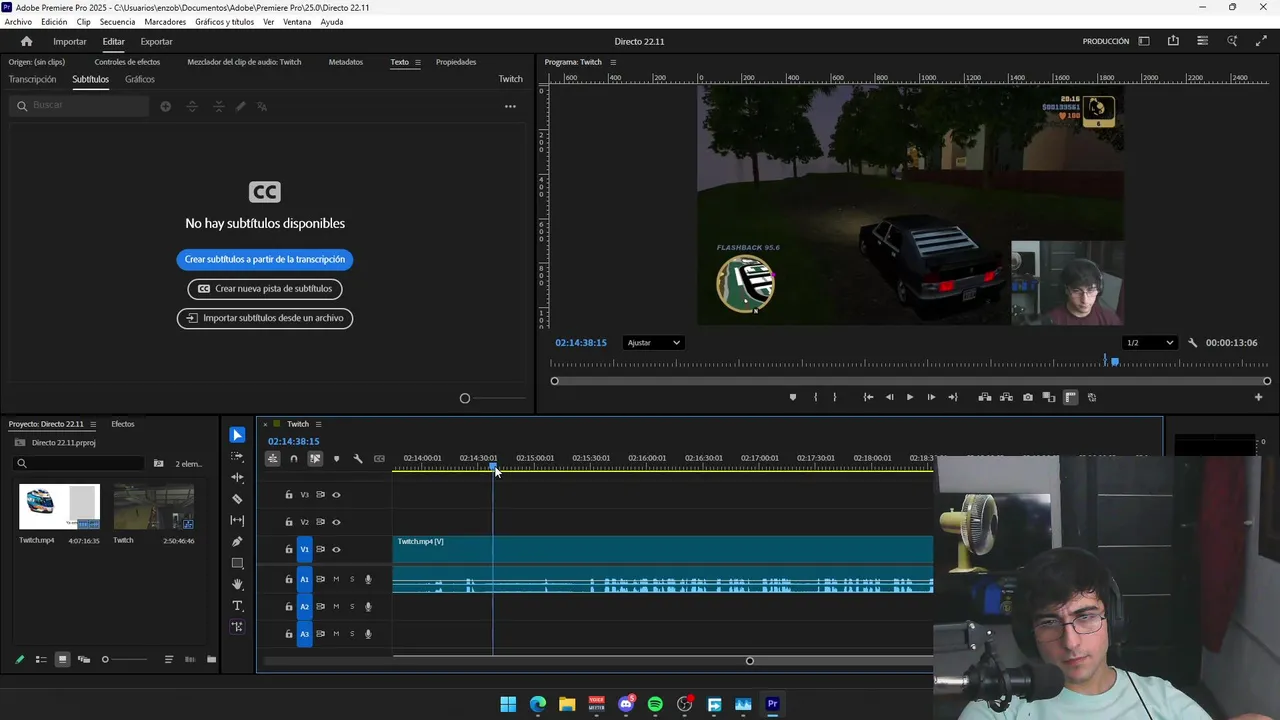Click the Overwrite button in Program monitor

(x=1006, y=397)
